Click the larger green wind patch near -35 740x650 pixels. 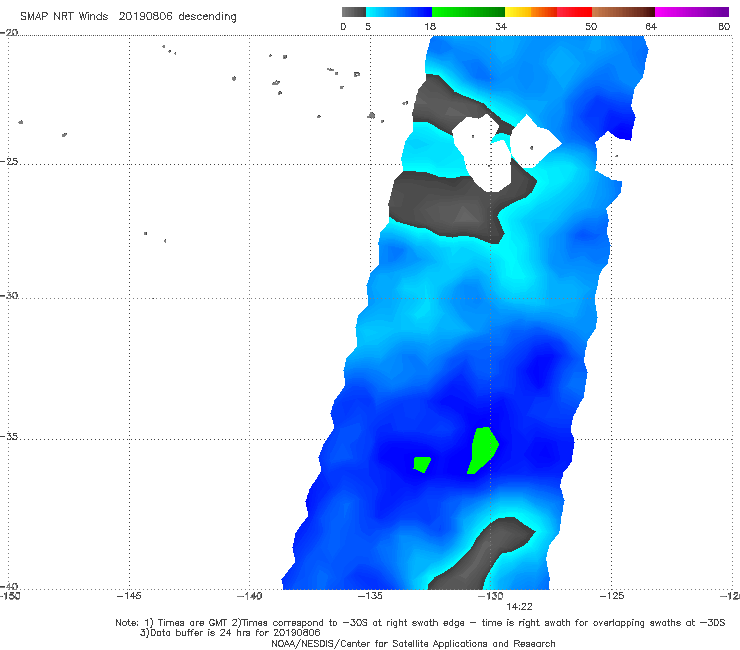pos(482,449)
